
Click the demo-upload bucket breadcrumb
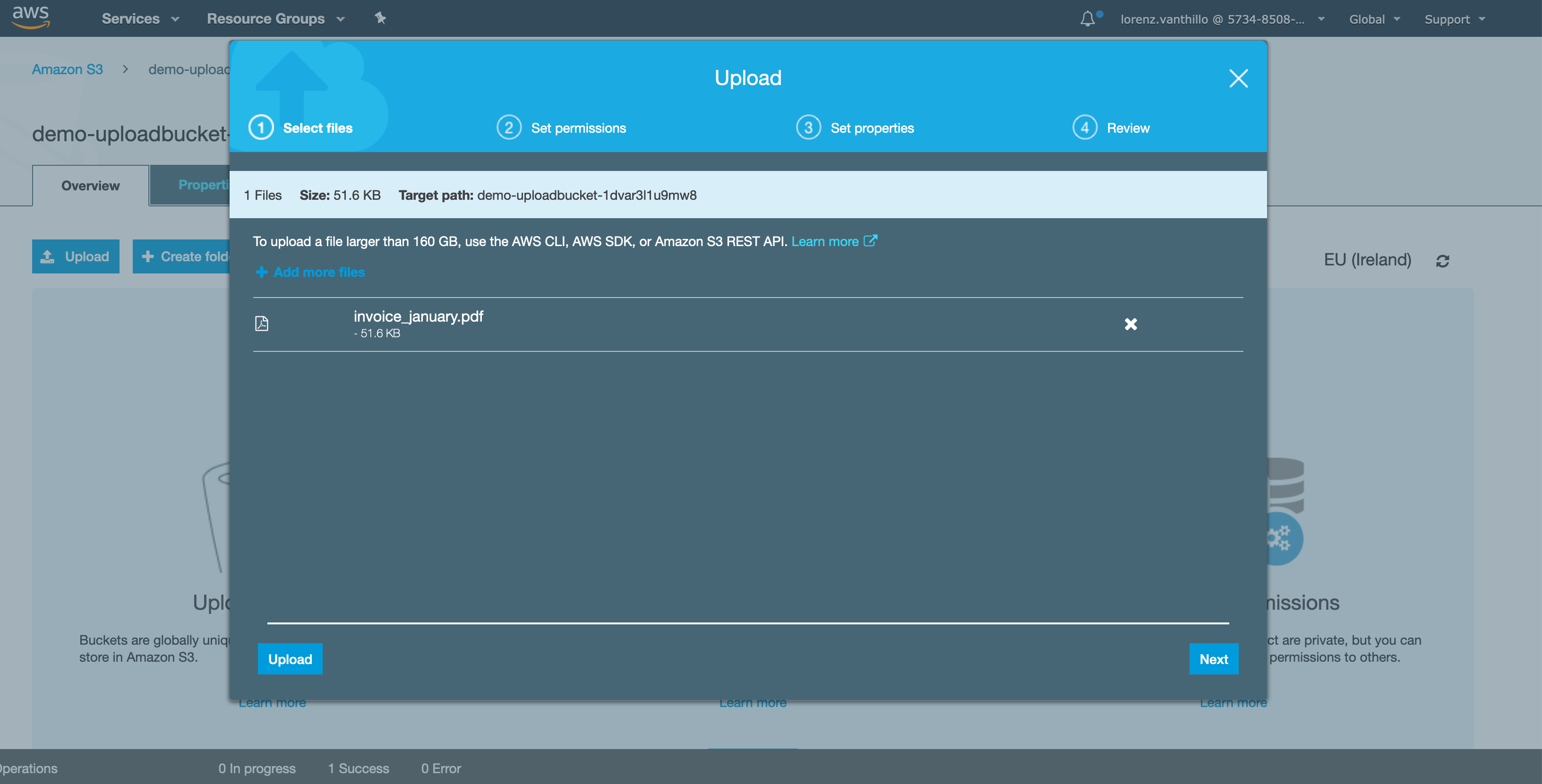[188, 69]
